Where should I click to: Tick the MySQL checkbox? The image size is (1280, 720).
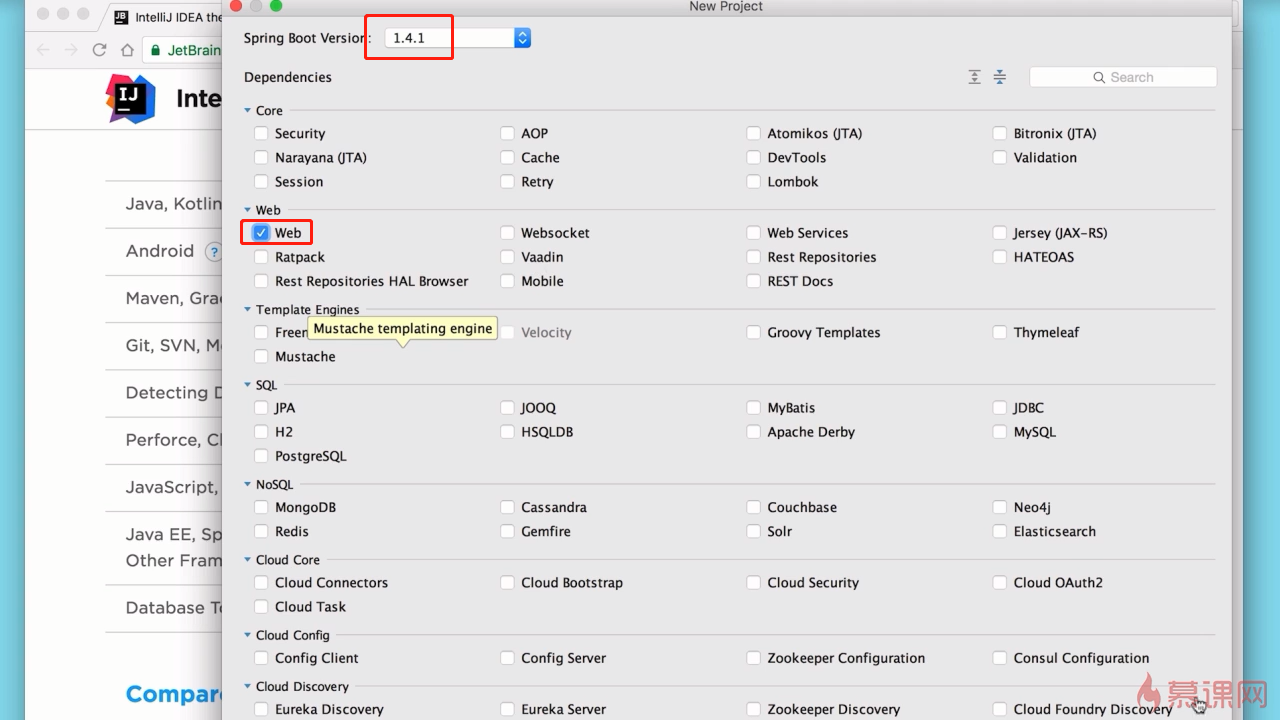(x=1000, y=432)
